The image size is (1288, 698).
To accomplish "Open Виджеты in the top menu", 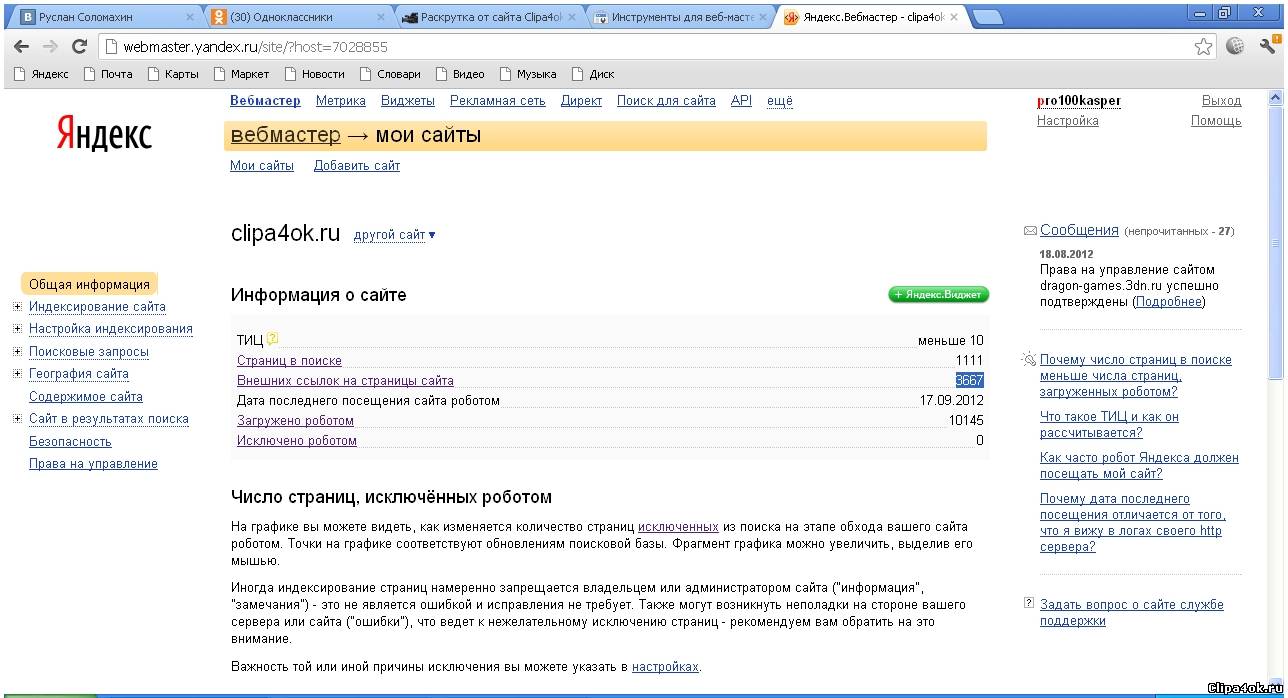I will [408, 101].
